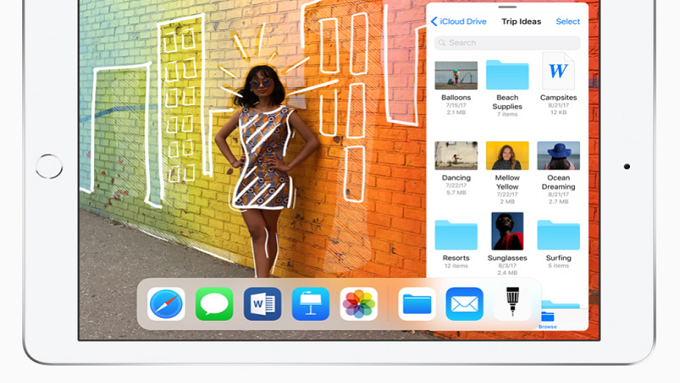Open Safari from the dock

(166, 304)
